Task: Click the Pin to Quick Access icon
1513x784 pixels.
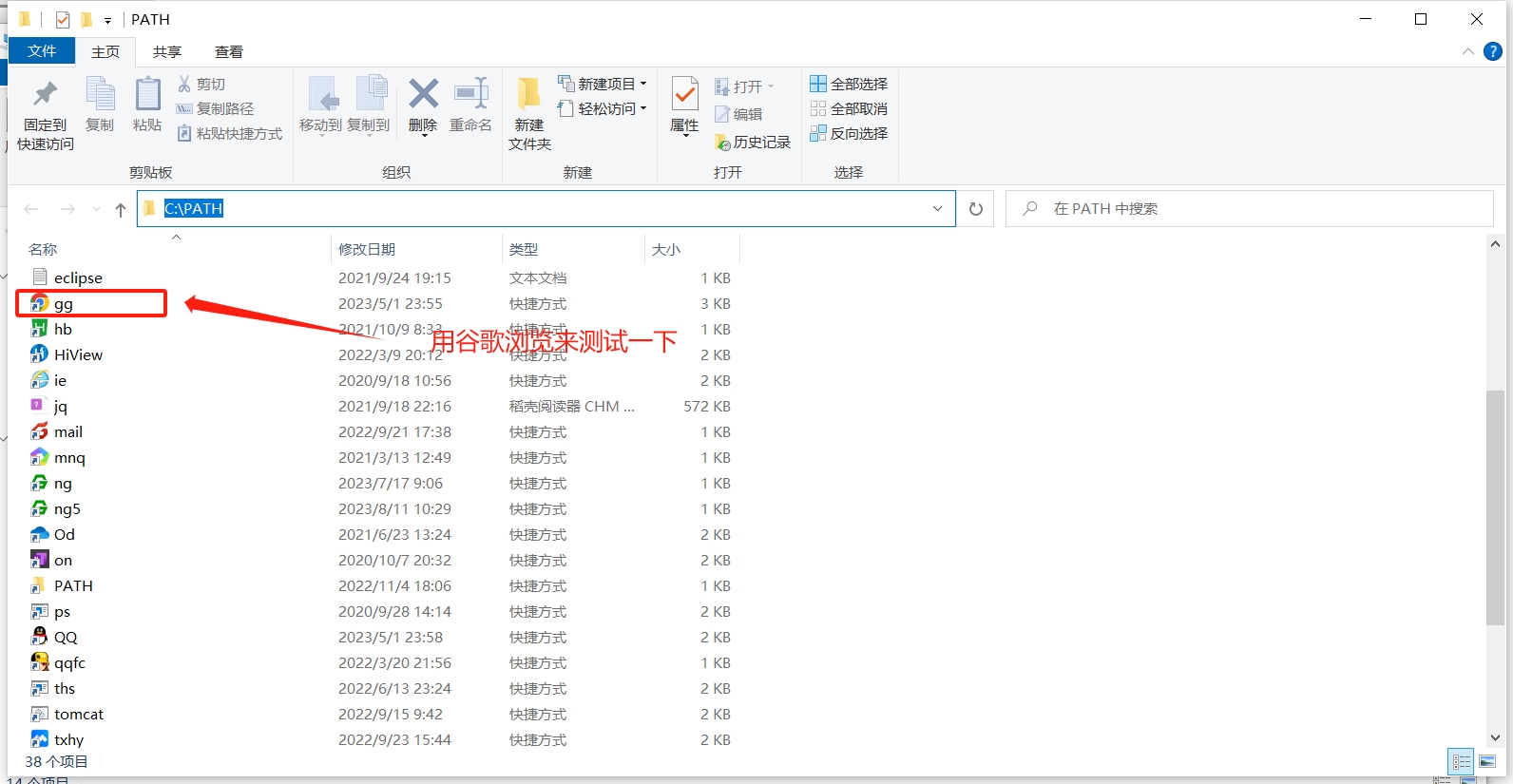Action: (45, 95)
